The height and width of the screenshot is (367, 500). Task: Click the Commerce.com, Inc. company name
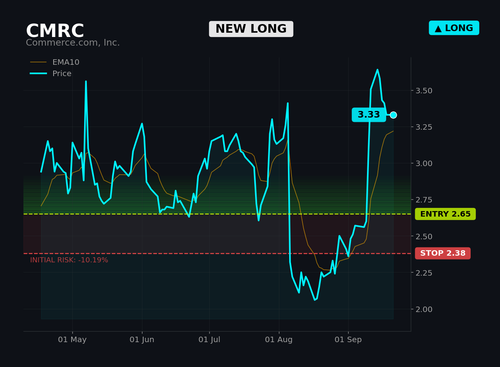tap(73, 43)
